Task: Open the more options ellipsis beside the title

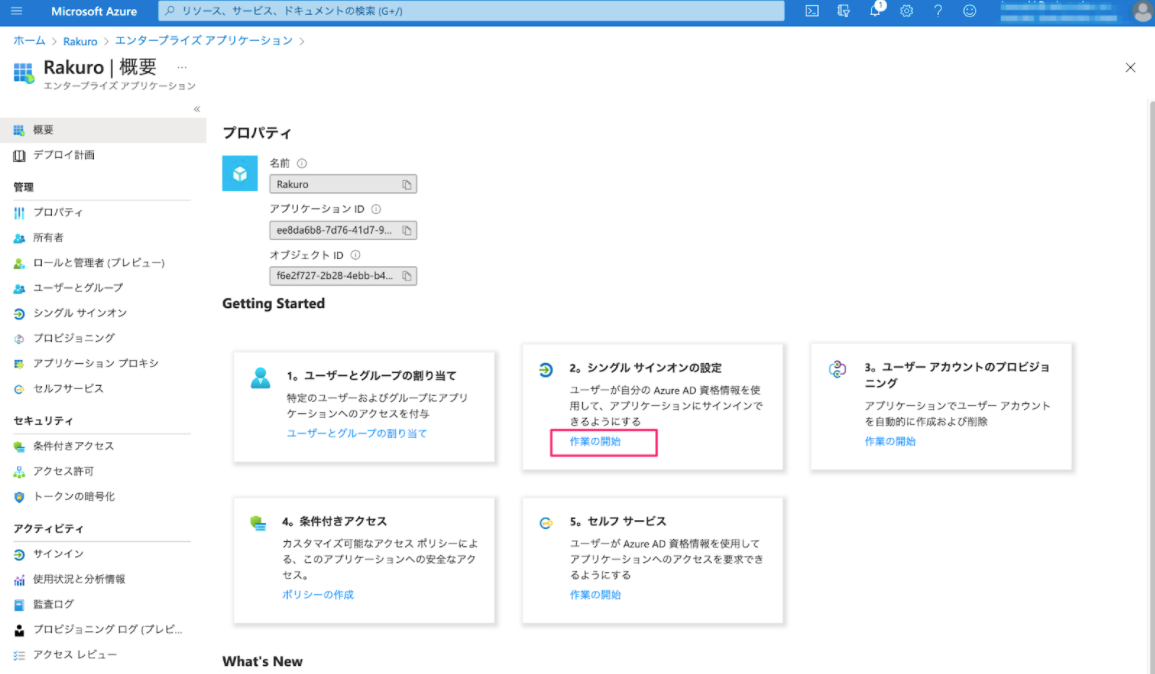Action: [x=182, y=67]
